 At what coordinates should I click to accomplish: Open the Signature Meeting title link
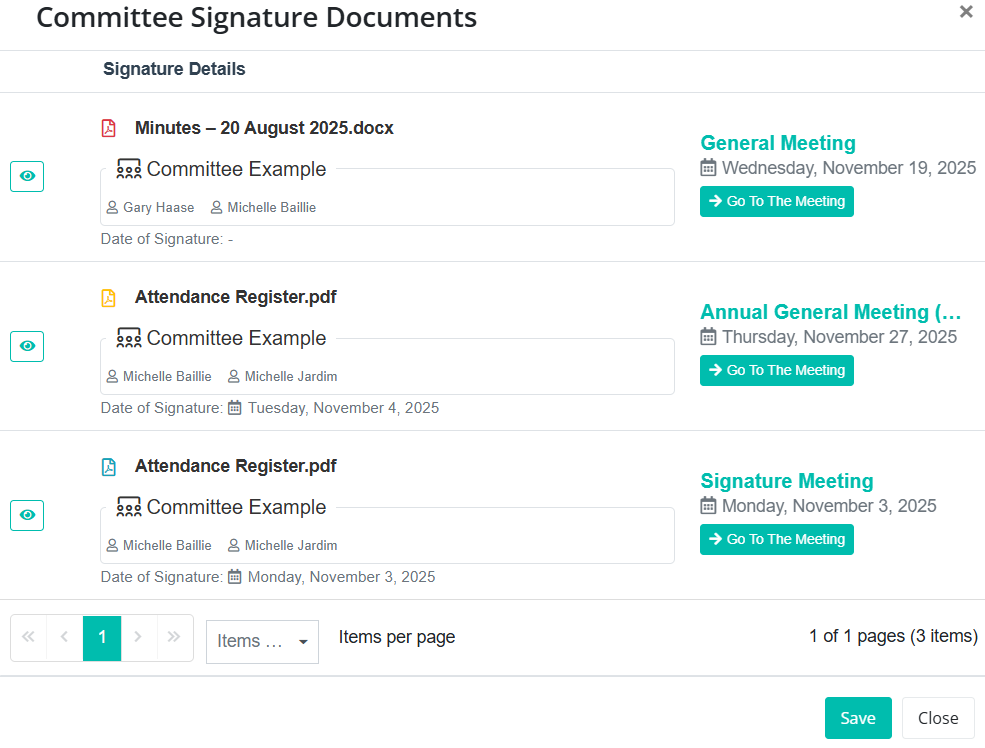tap(786, 481)
